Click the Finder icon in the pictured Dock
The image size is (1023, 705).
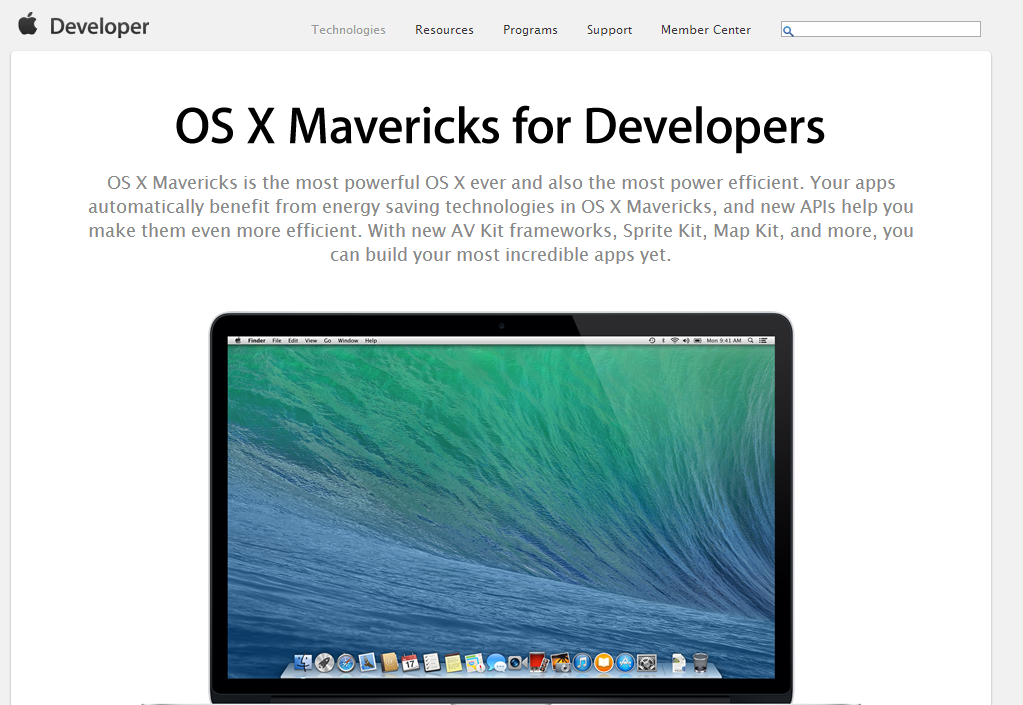pyautogui.click(x=303, y=663)
